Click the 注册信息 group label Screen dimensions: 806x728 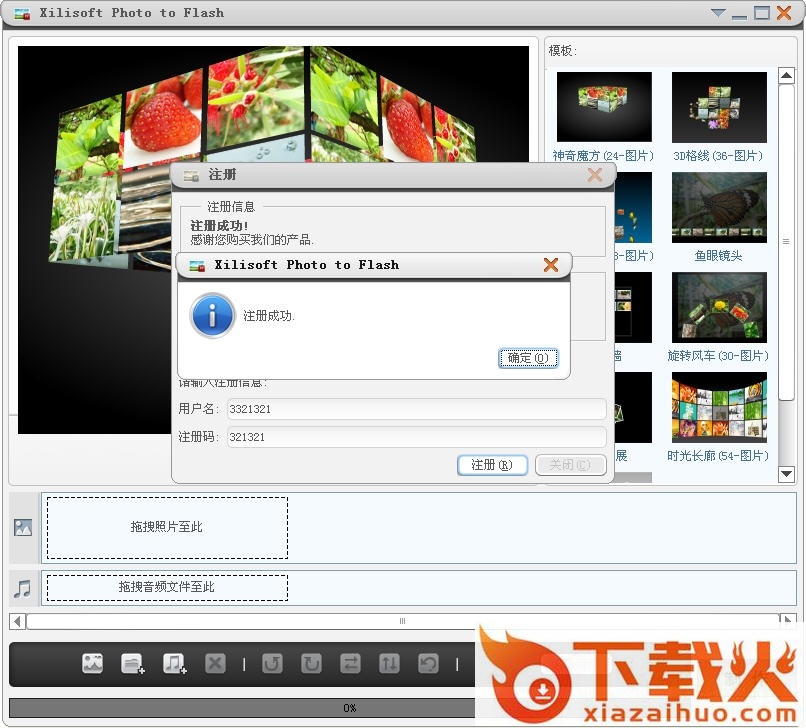[x=231, y=207]
